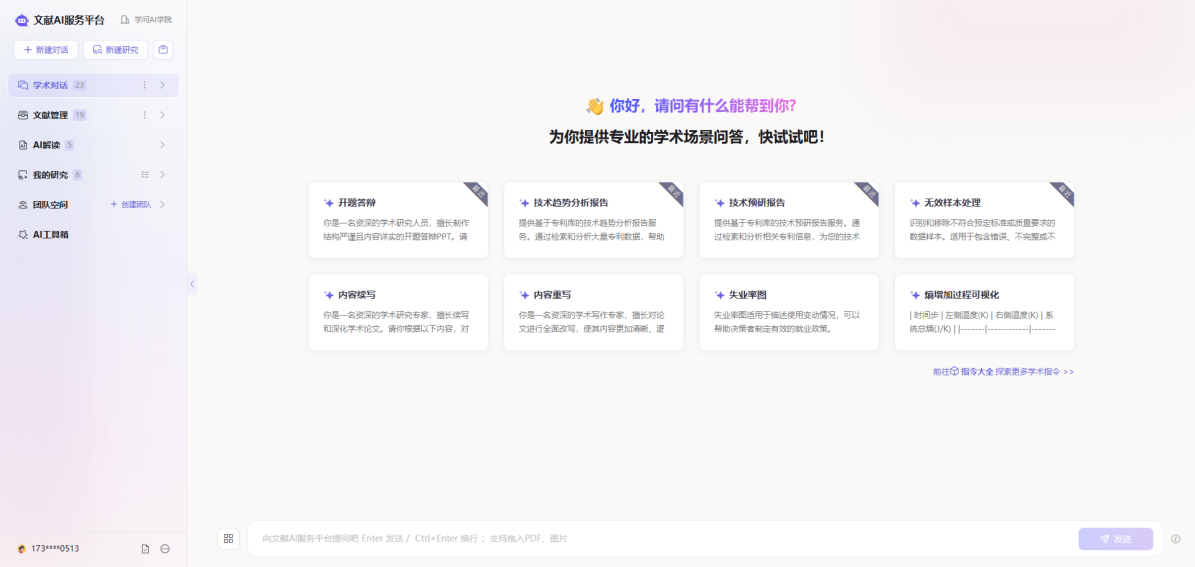The image size is (1195, 567).
Task: Open three-dot menu for 文献管理
Action: coord(145,115)
